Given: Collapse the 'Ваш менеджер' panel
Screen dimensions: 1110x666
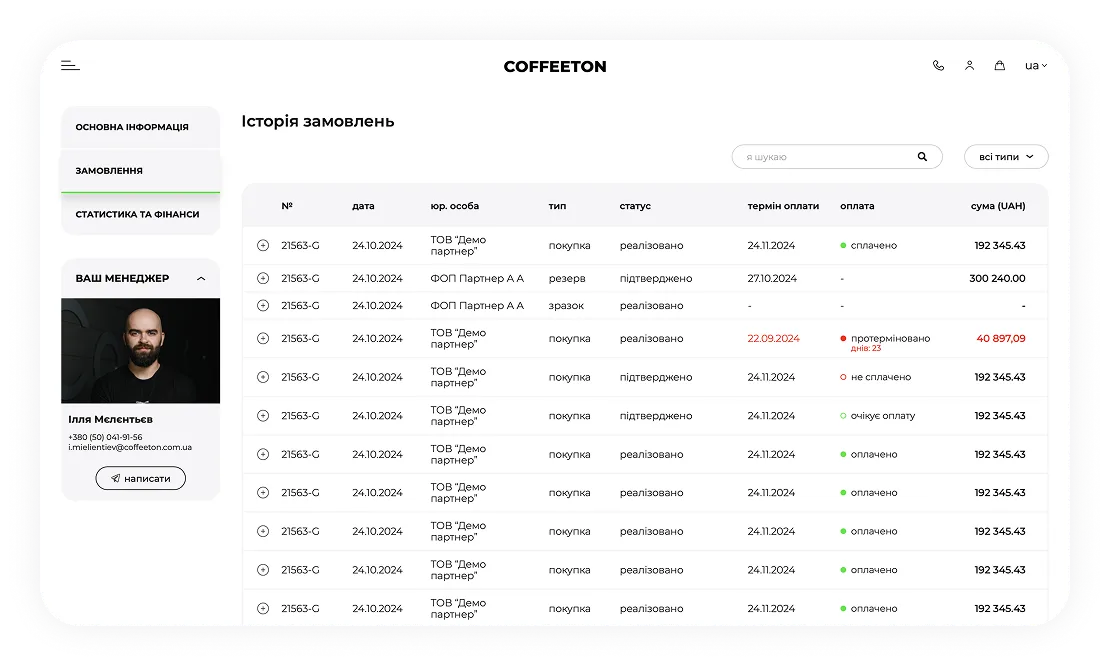Looking at the screenshot, I should coord(201,278).
